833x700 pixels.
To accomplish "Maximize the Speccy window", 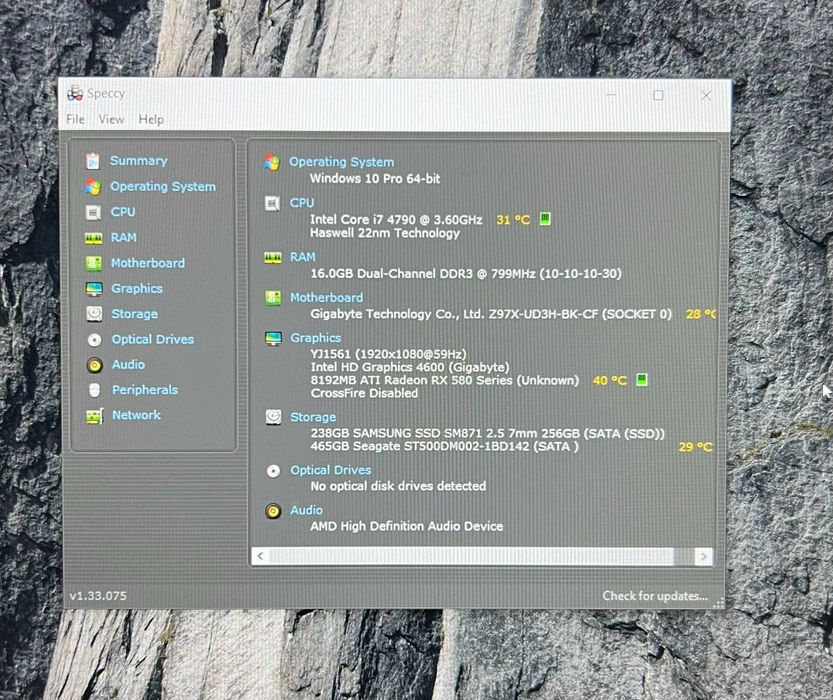I will coord(658,95).
